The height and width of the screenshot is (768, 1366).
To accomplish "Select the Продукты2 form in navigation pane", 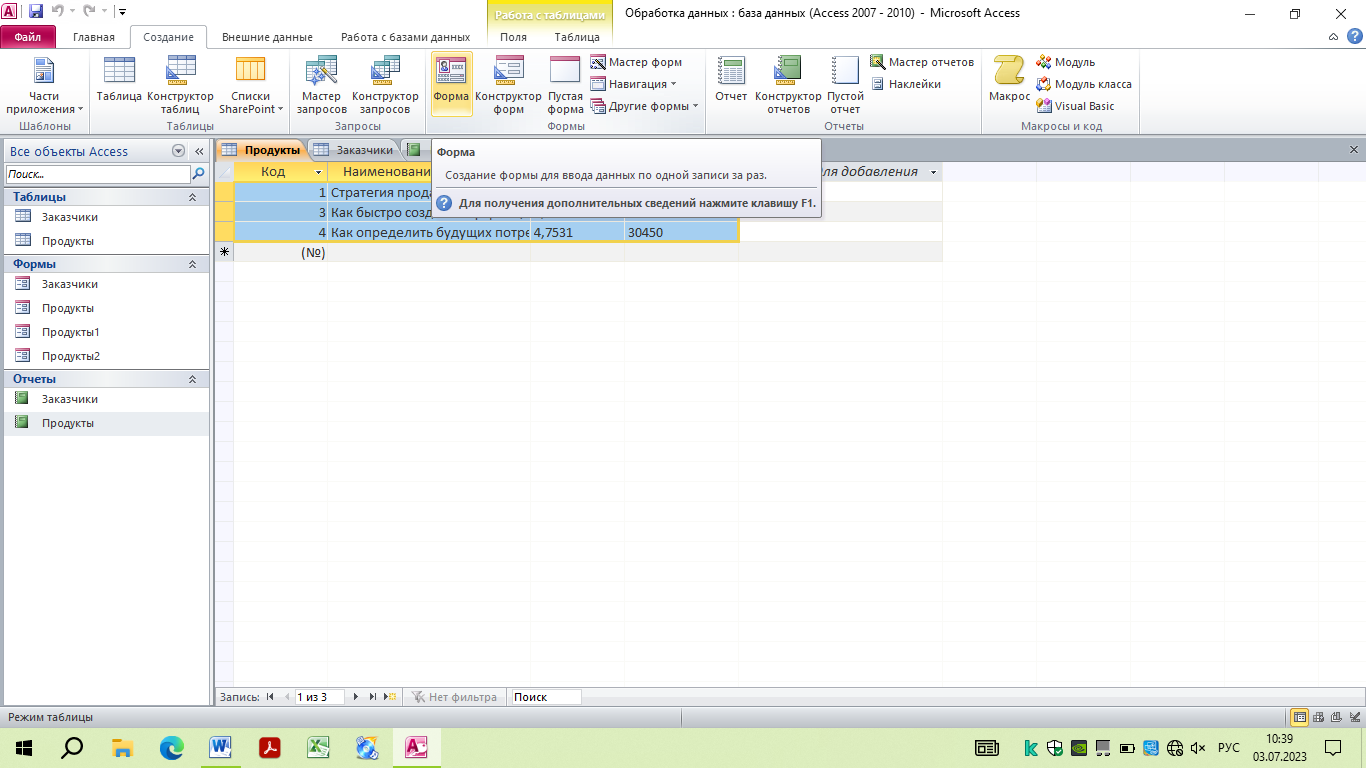I will [105, 356].
